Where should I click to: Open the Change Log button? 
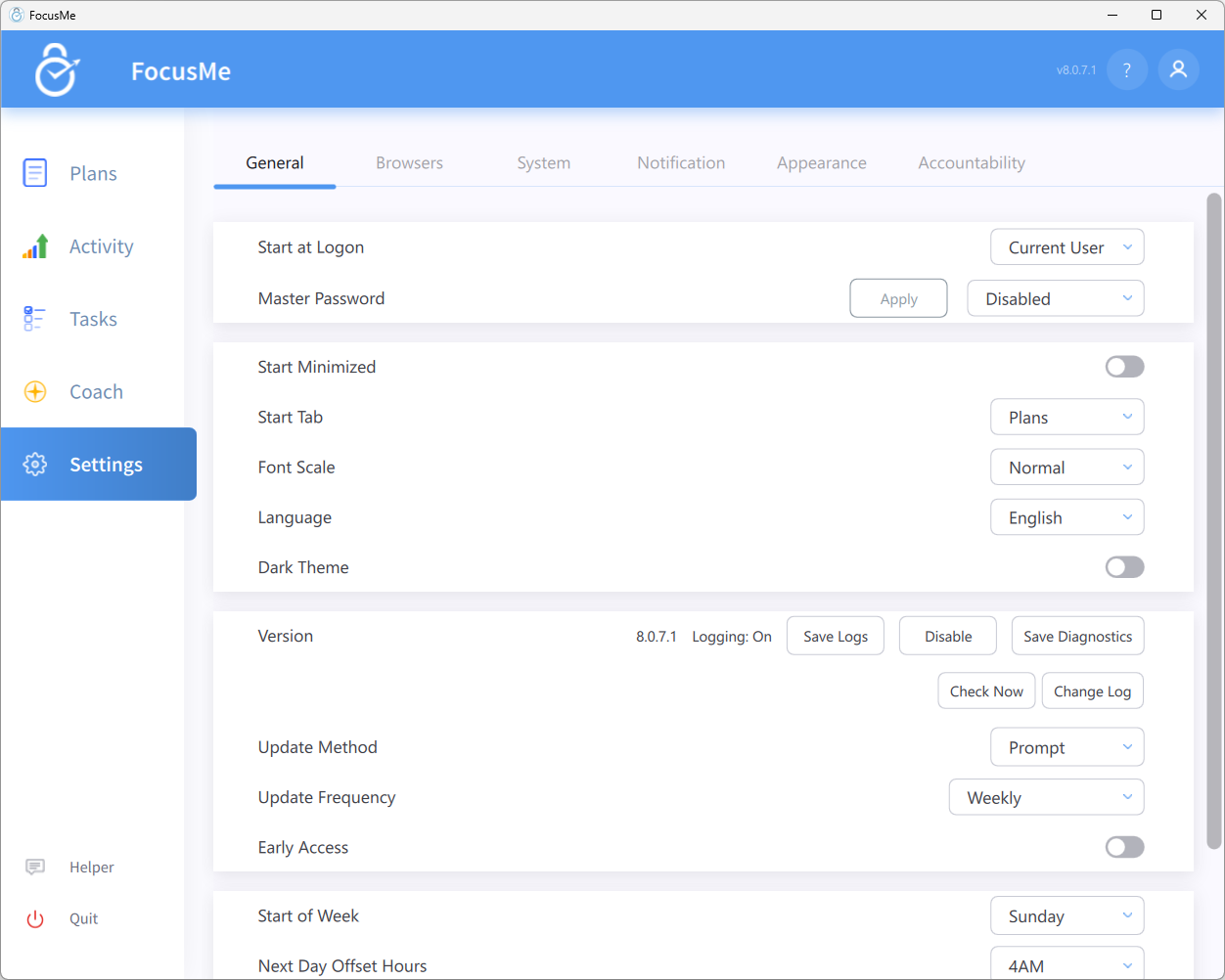(1093, 690)
